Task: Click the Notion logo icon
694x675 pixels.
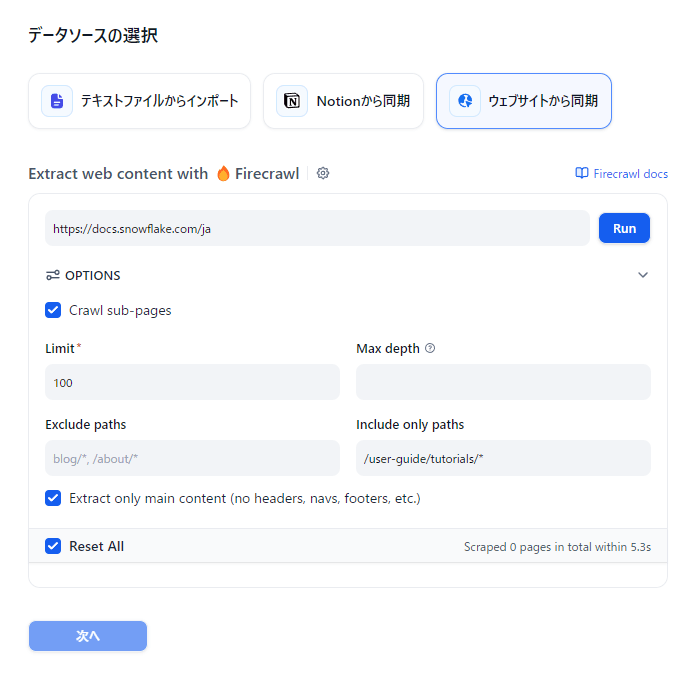Action: point(292,101)
